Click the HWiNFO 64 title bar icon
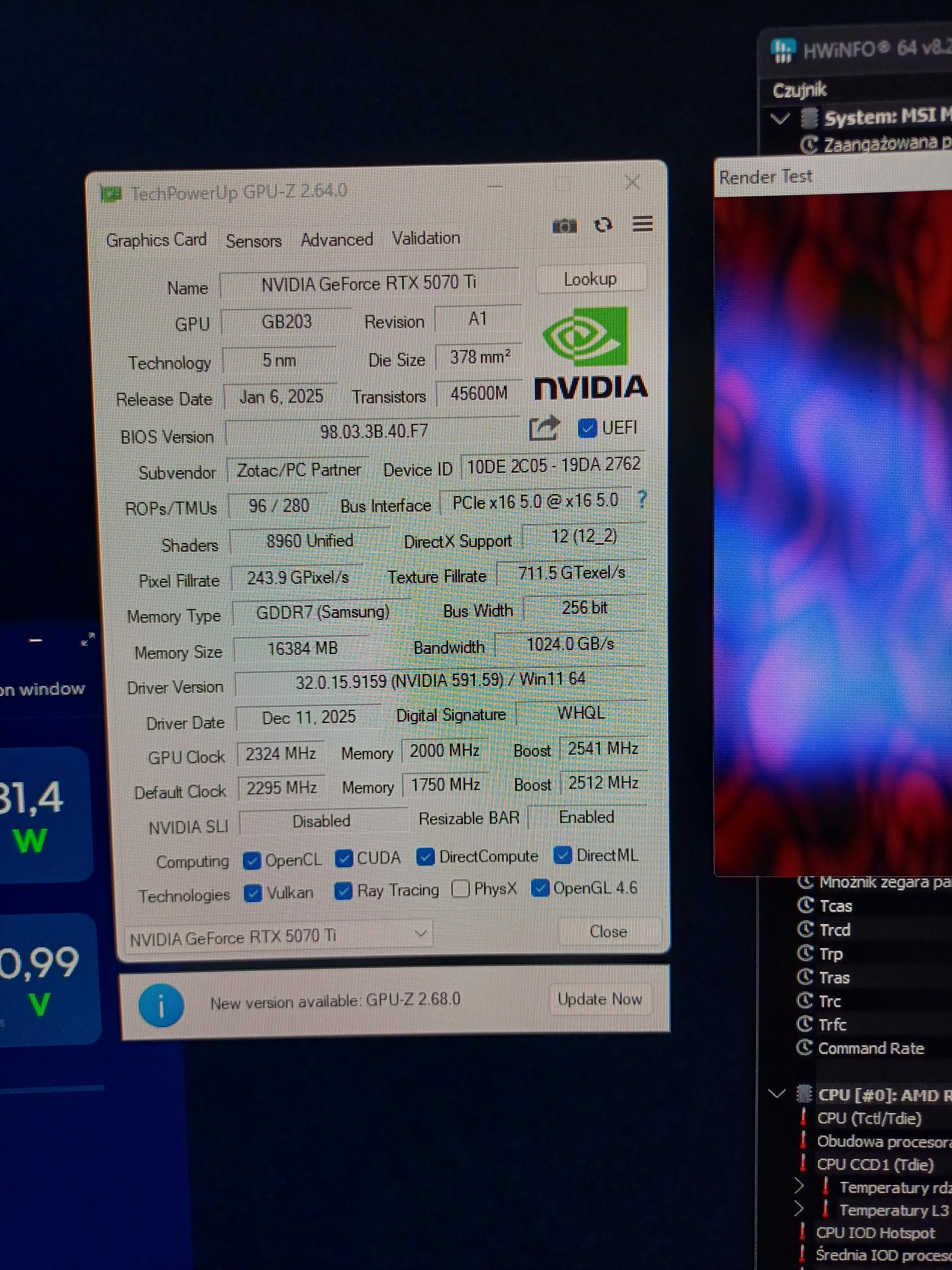 783,50
